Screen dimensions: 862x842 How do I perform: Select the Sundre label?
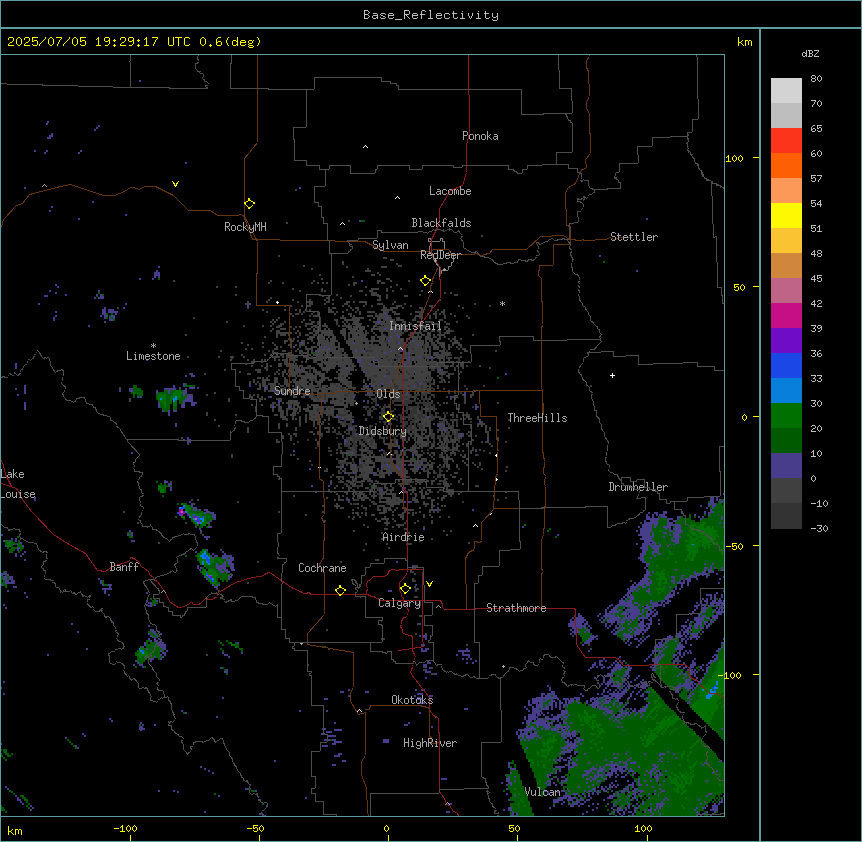(292, 391)
